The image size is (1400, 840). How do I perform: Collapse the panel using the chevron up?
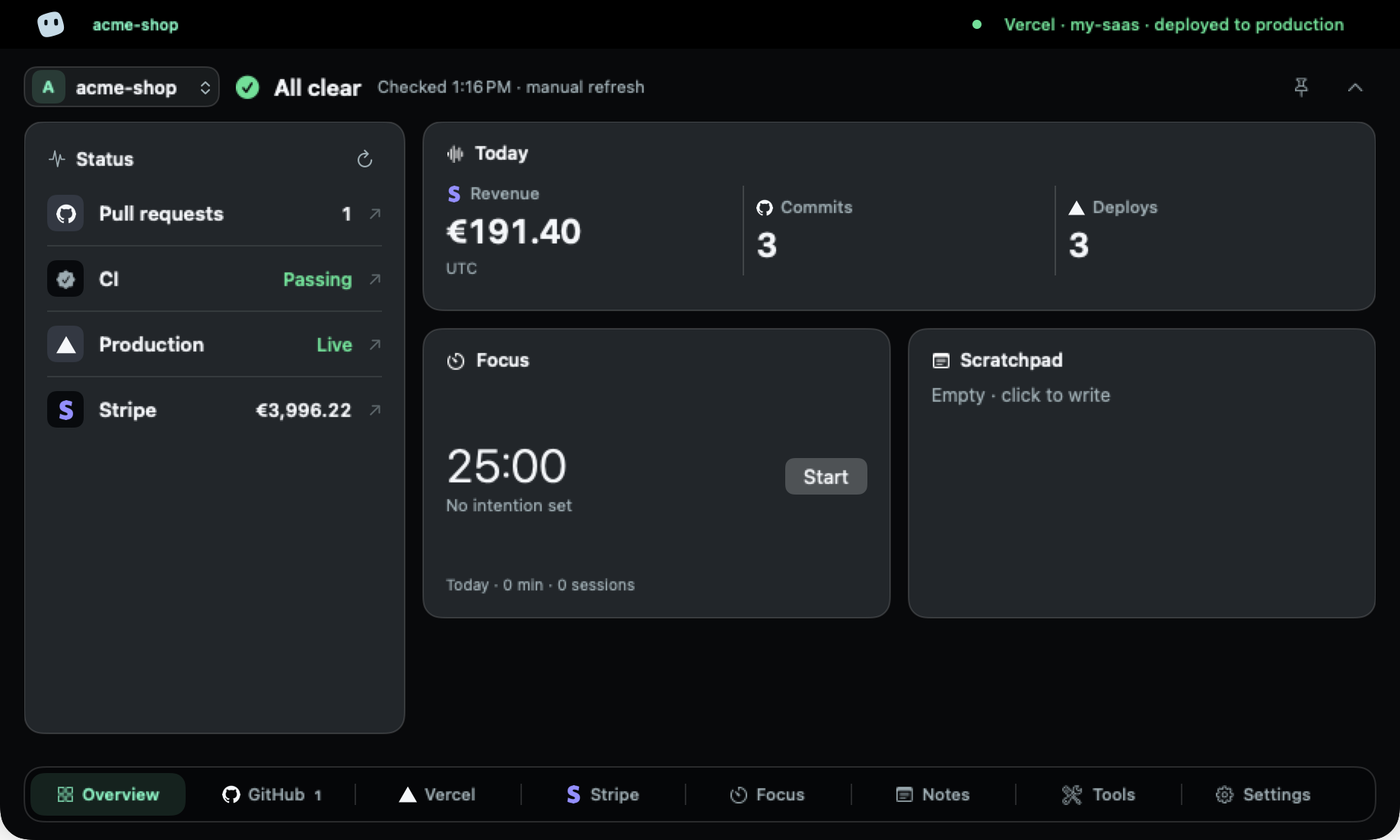pyautogui.click(x=1355, y=87)
